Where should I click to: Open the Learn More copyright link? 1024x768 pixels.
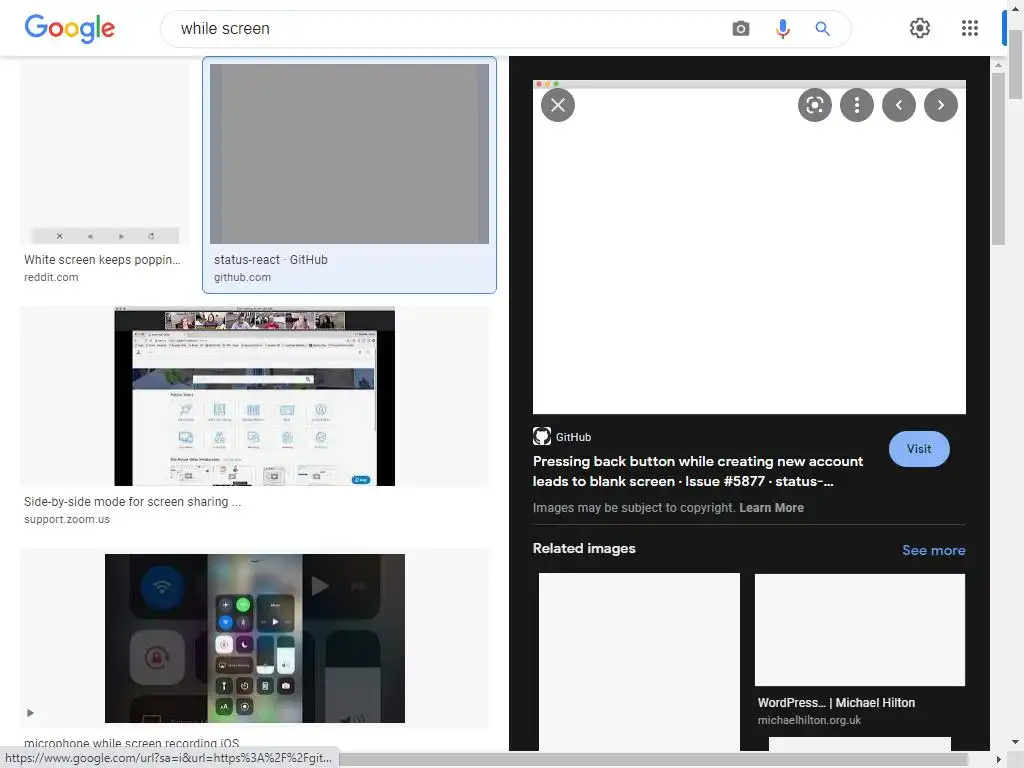coord(771,507)
